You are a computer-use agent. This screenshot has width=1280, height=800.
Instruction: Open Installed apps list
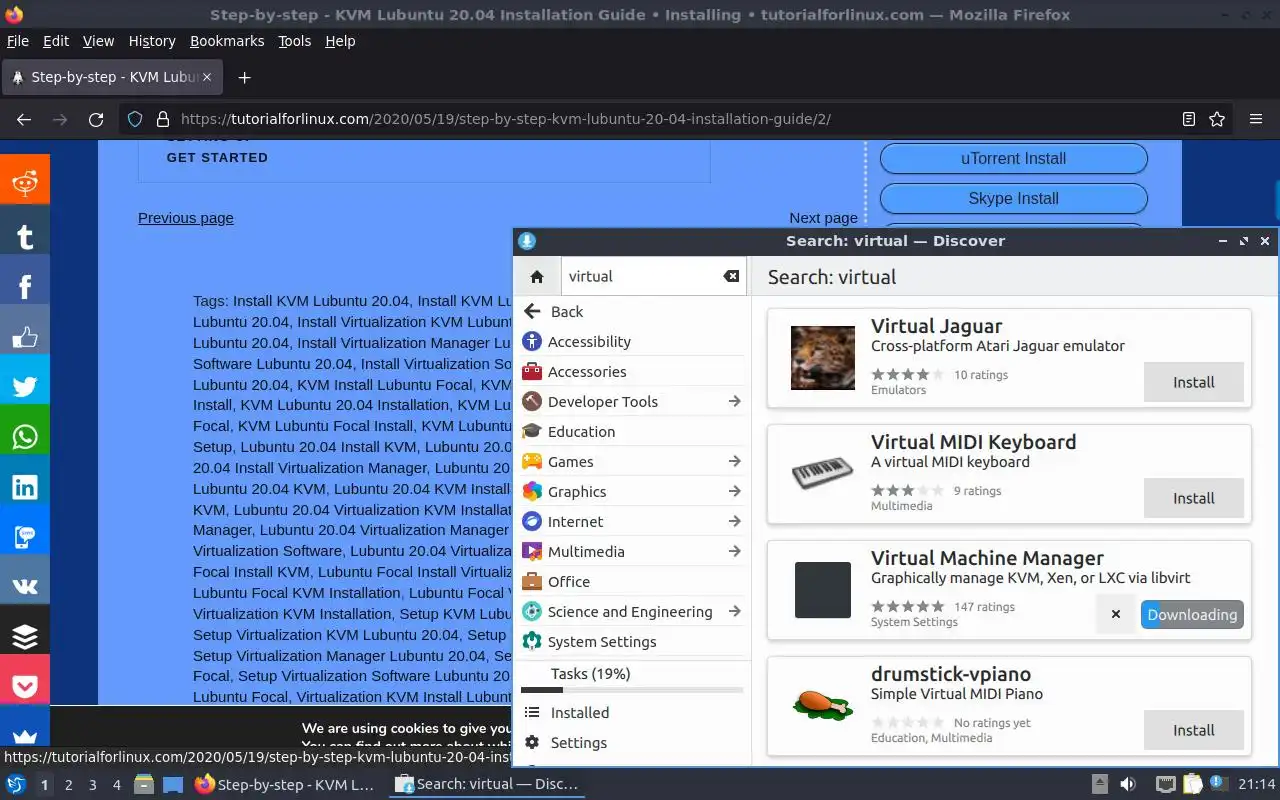pos(632,713)
